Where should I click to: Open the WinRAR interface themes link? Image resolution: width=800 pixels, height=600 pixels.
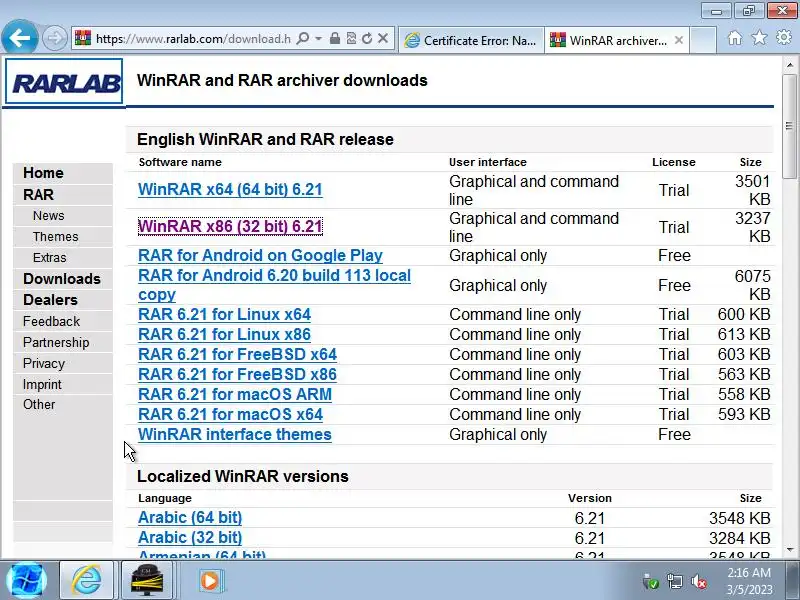pos(235,434)
